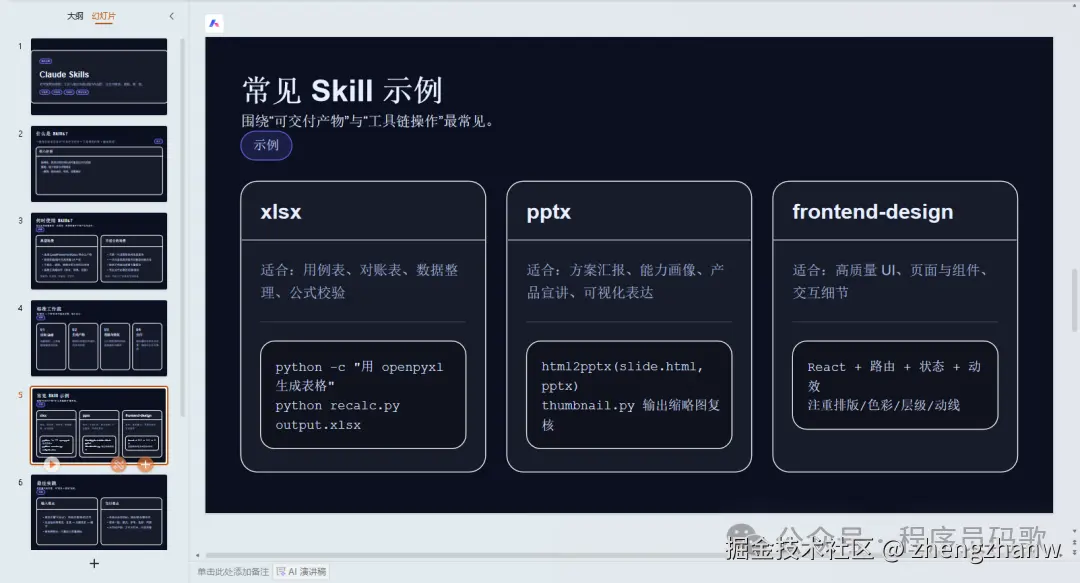Open the app logo menu above the slide
The width and height of the screenshot is (1080, 583).
point(213,23)
